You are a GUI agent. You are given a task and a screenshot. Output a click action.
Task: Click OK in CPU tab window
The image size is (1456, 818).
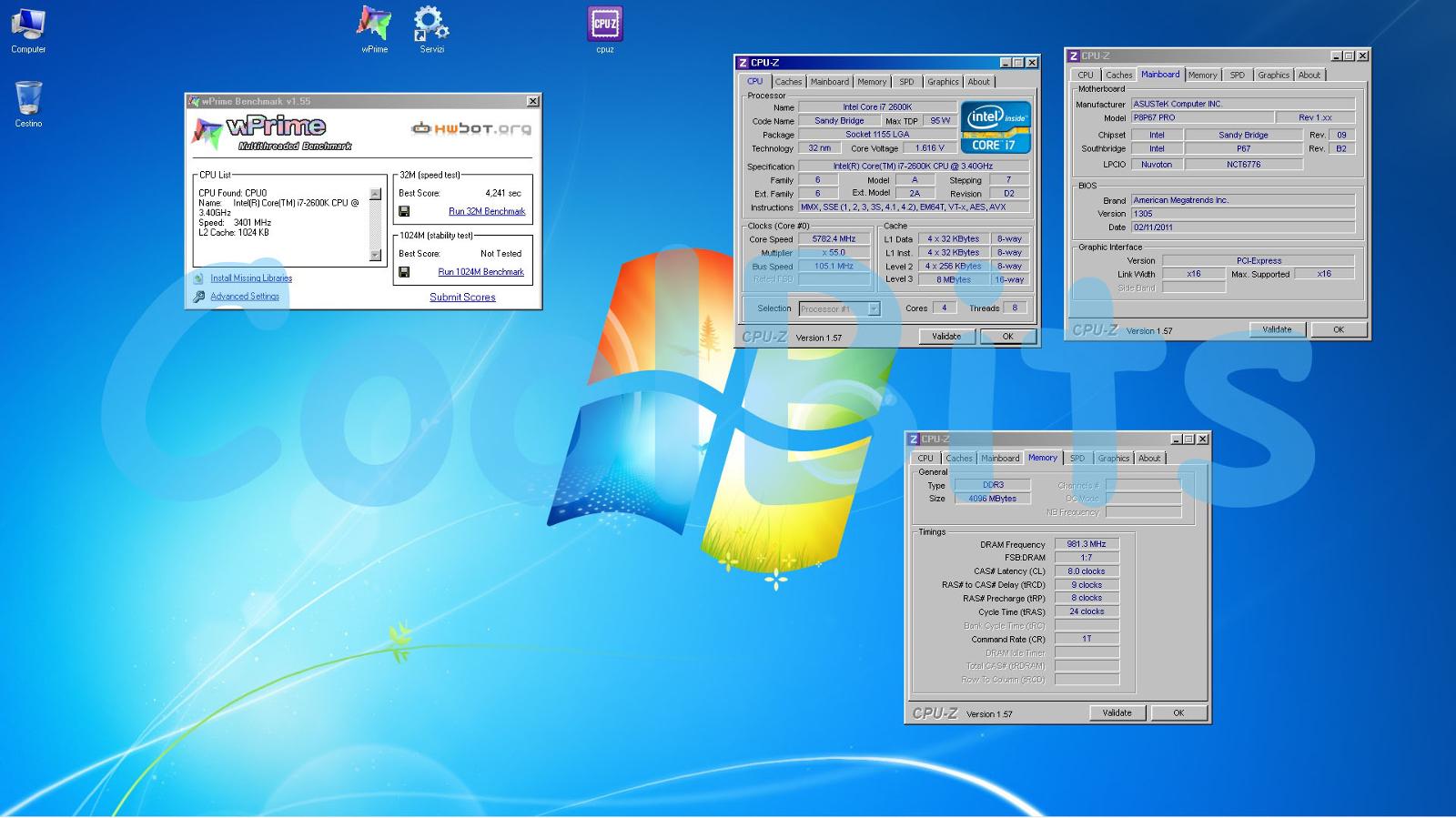(x=1008, y=337)
